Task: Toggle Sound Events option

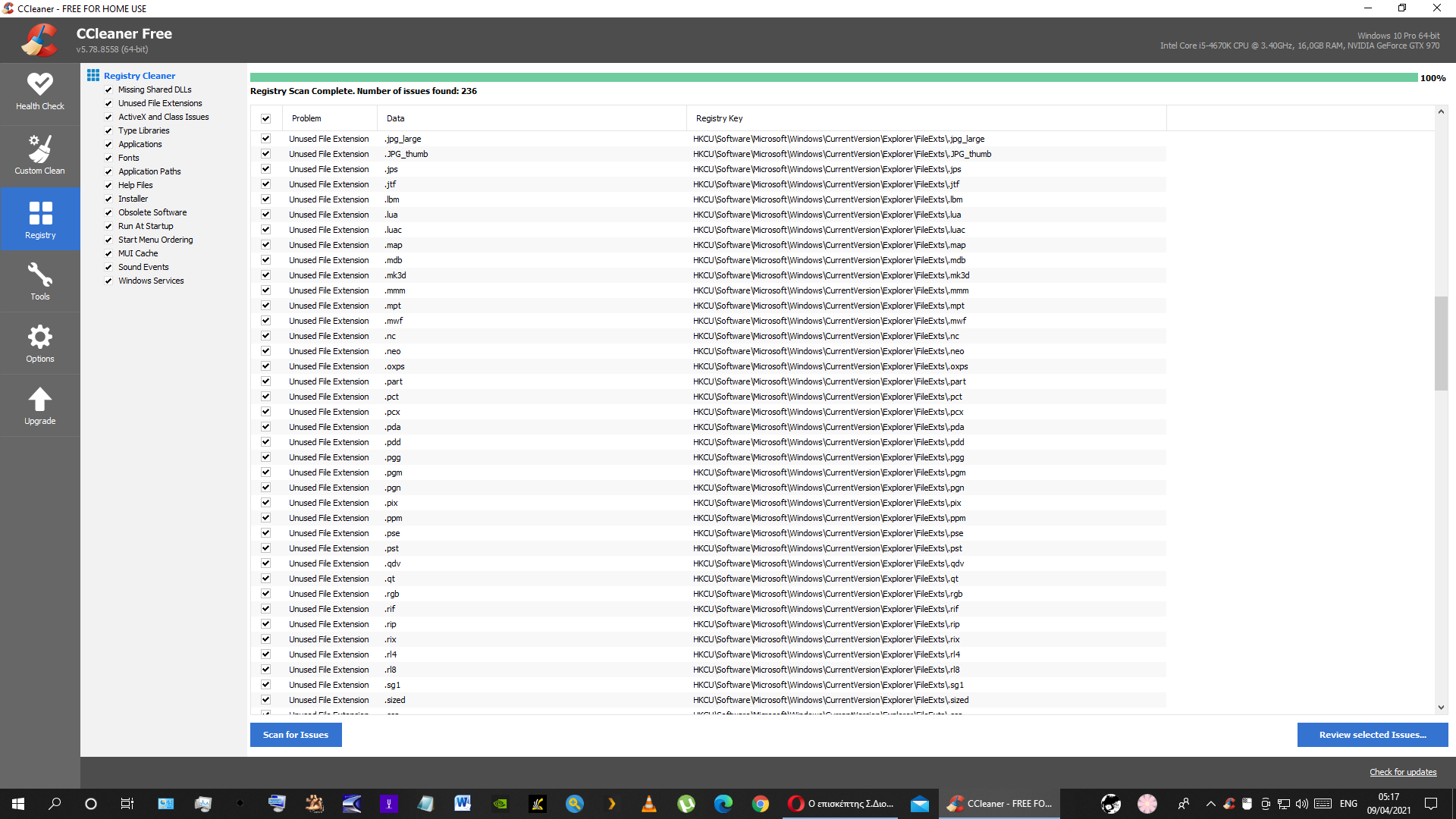Action: (108, 267)
